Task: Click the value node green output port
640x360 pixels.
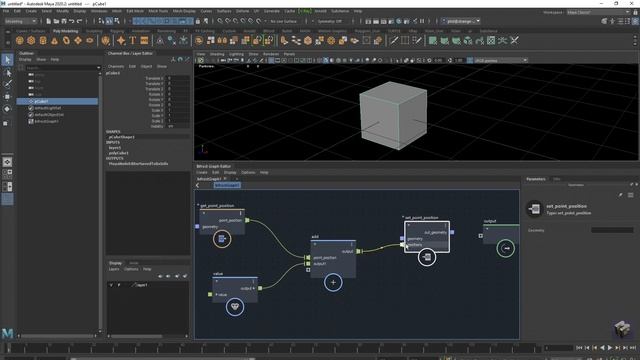Action: click(260, 288)
